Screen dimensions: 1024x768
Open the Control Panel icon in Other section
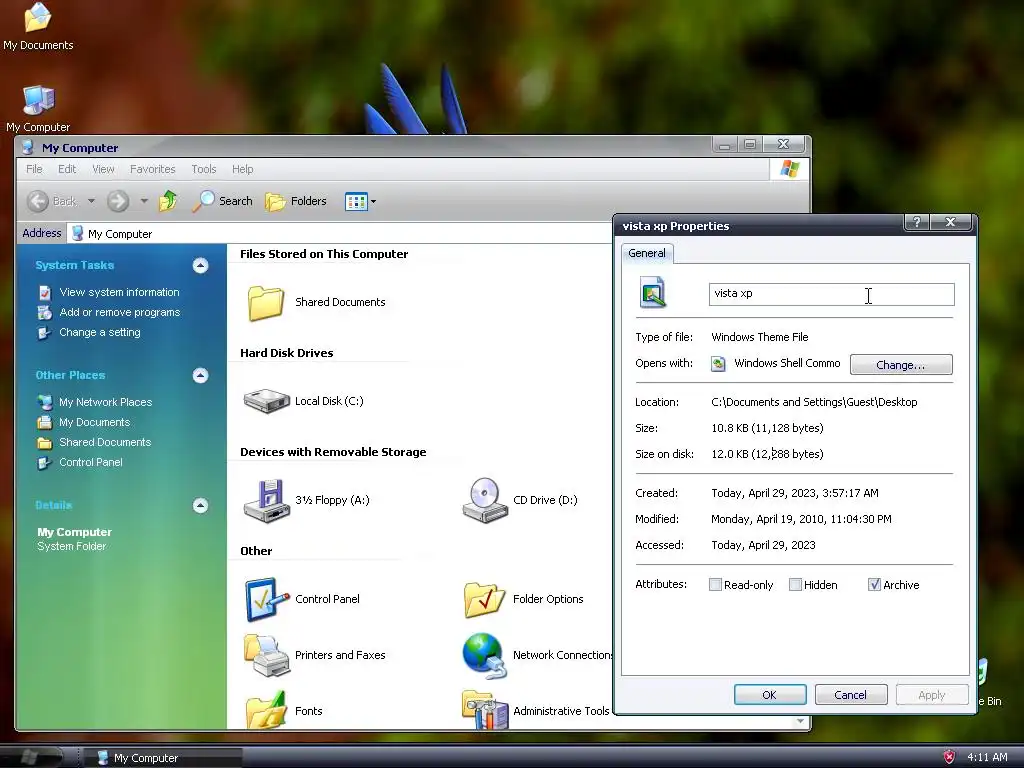click(x=266, y=599)
